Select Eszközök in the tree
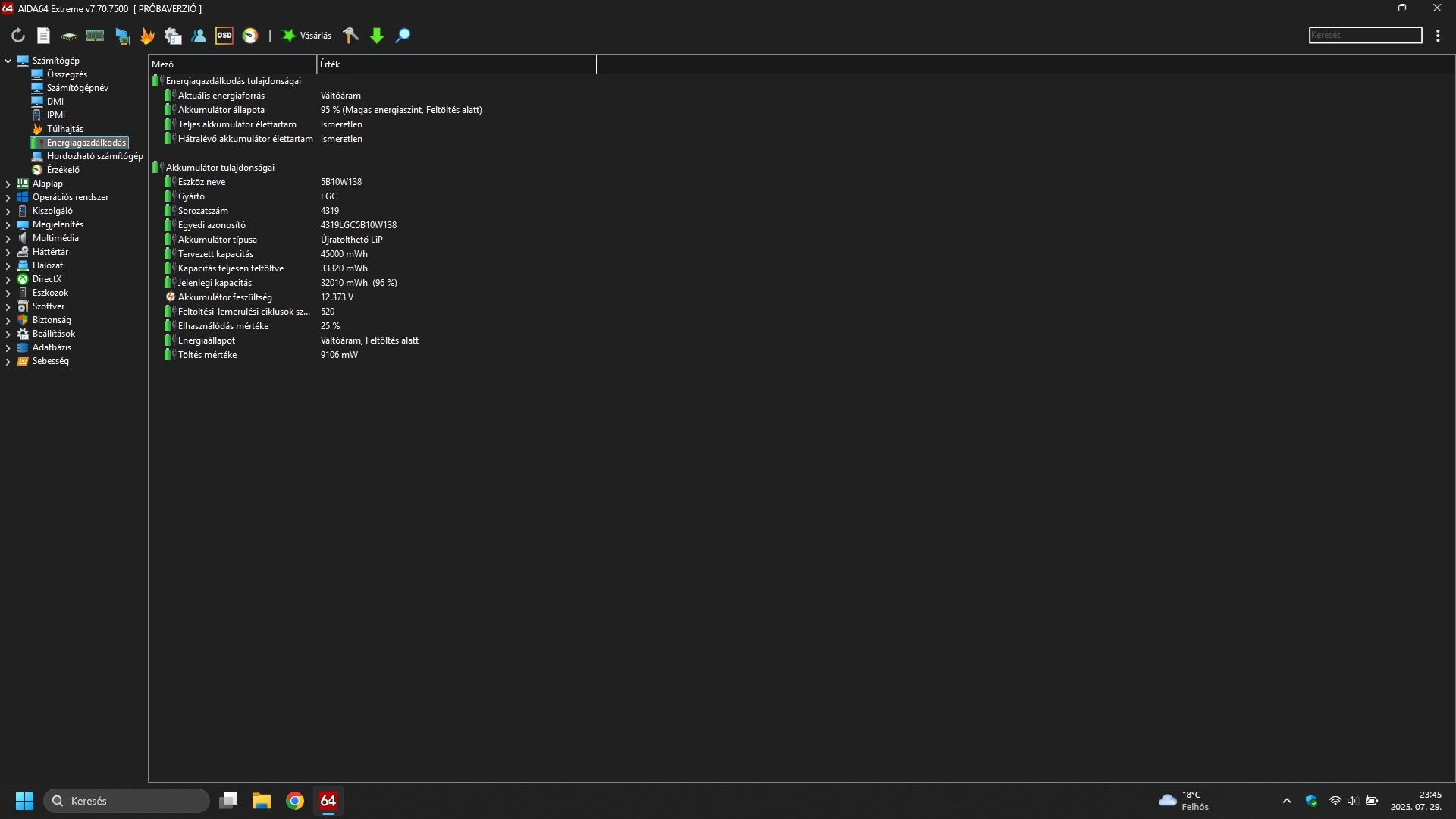 pyautogui.click(x=50, y=293)
